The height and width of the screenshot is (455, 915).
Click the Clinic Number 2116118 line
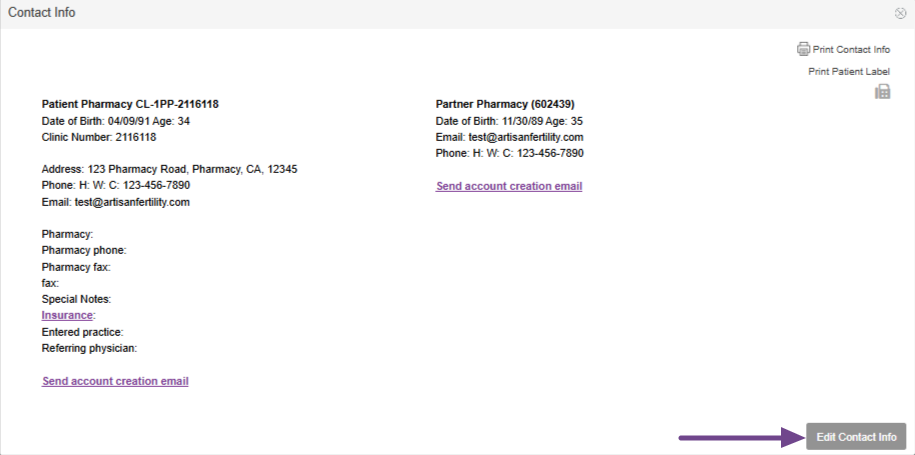click(99, 137)
